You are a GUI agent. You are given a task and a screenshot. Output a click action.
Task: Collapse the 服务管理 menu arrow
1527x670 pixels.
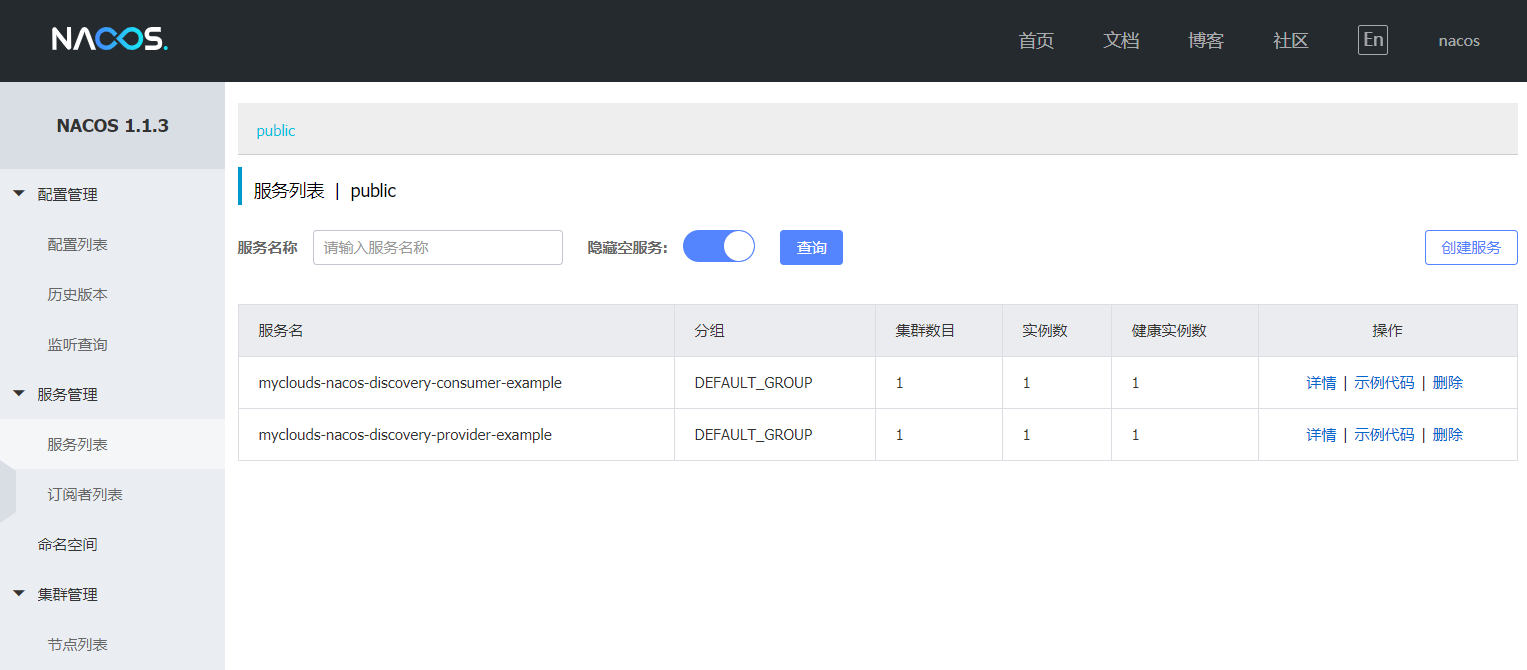[x=19, y=394]
